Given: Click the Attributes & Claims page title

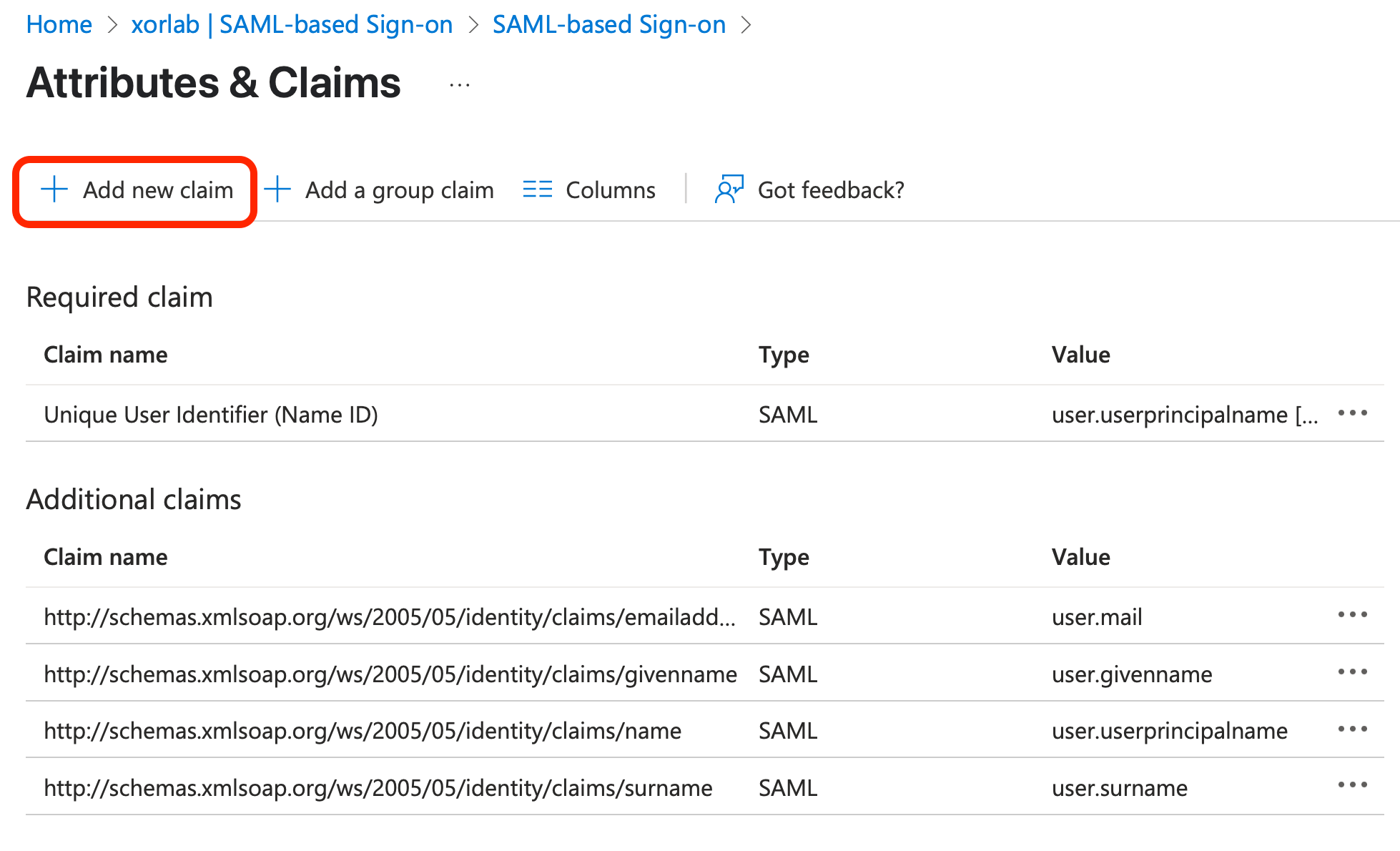Looking at the screenshot, I should [x=214, y=83].
